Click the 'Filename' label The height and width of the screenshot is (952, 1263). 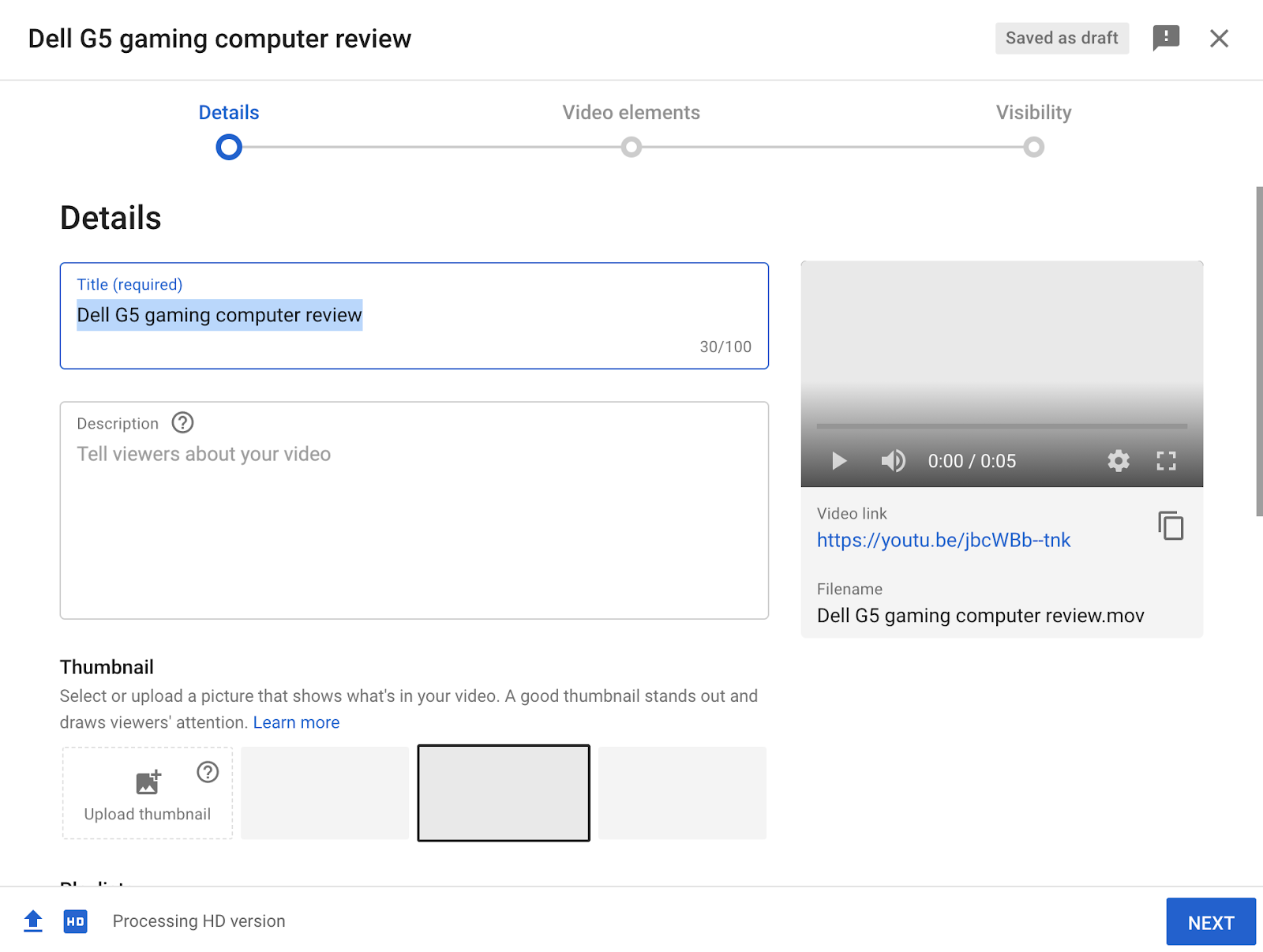[x=849, y=589]
